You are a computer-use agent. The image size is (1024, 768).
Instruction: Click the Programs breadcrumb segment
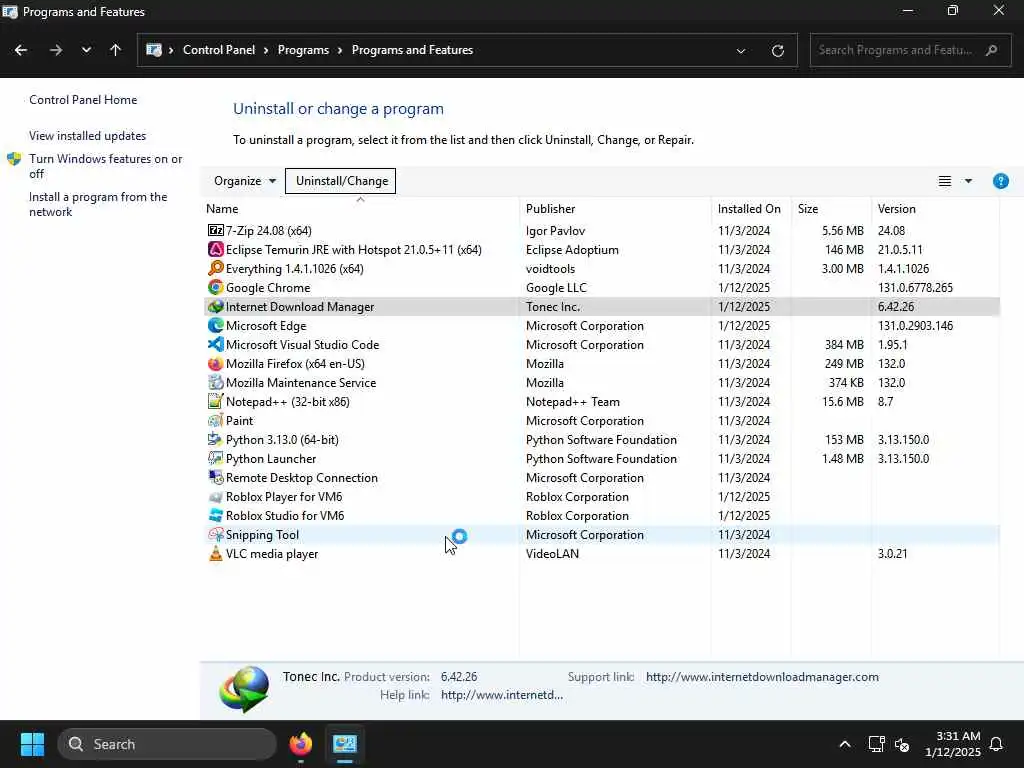(x=303, y=50)
